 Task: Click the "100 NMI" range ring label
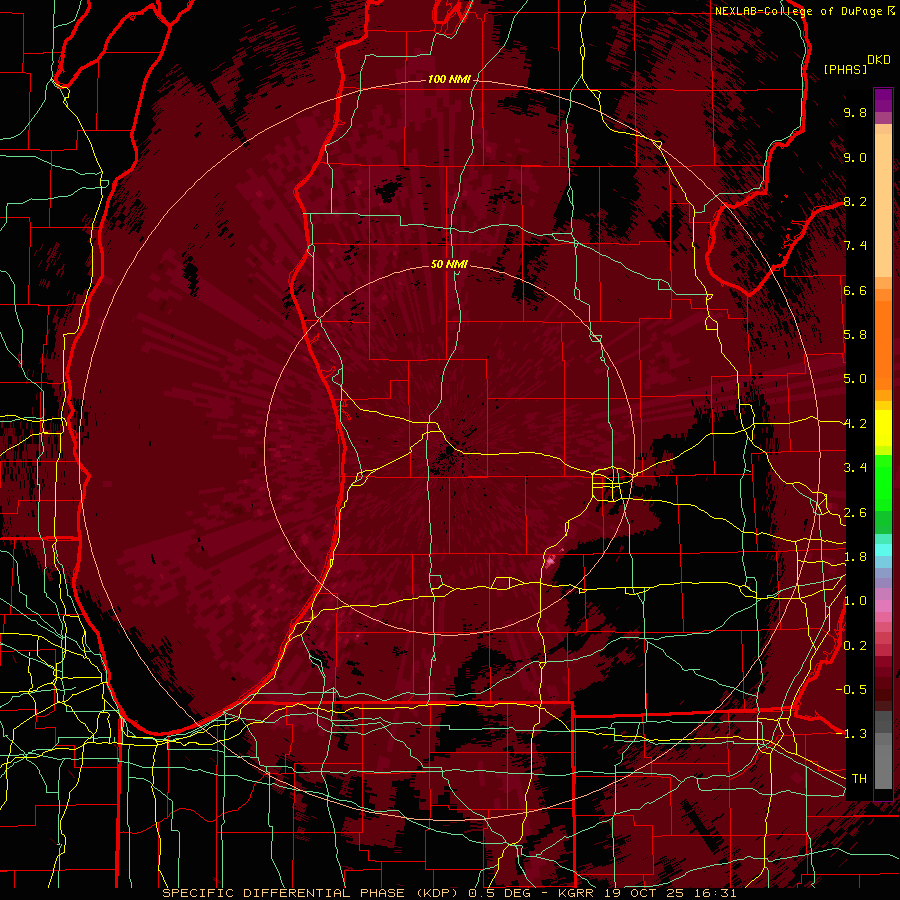tap(449, 79)
